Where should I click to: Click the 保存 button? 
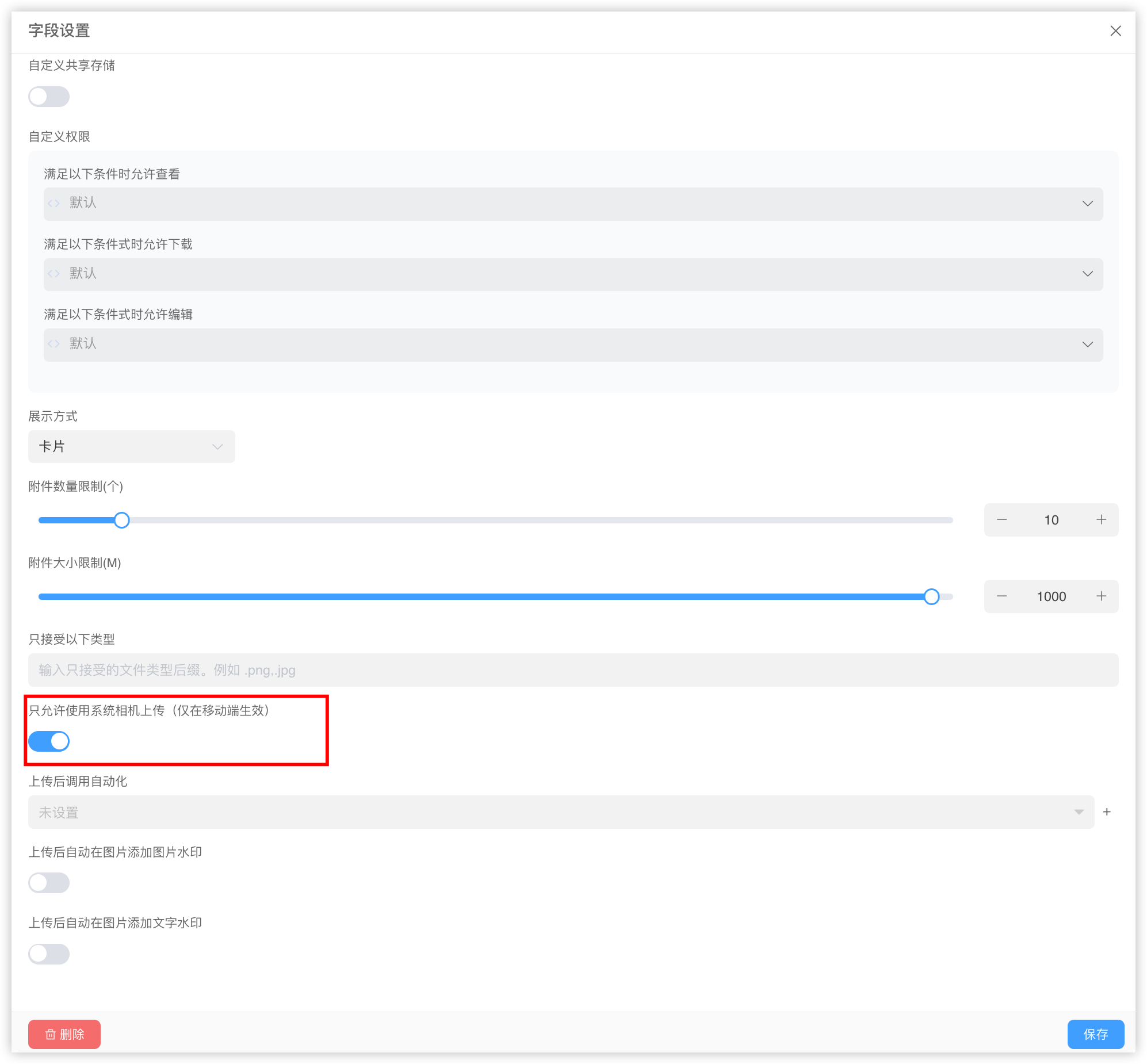click(x=1095, y=1034)
